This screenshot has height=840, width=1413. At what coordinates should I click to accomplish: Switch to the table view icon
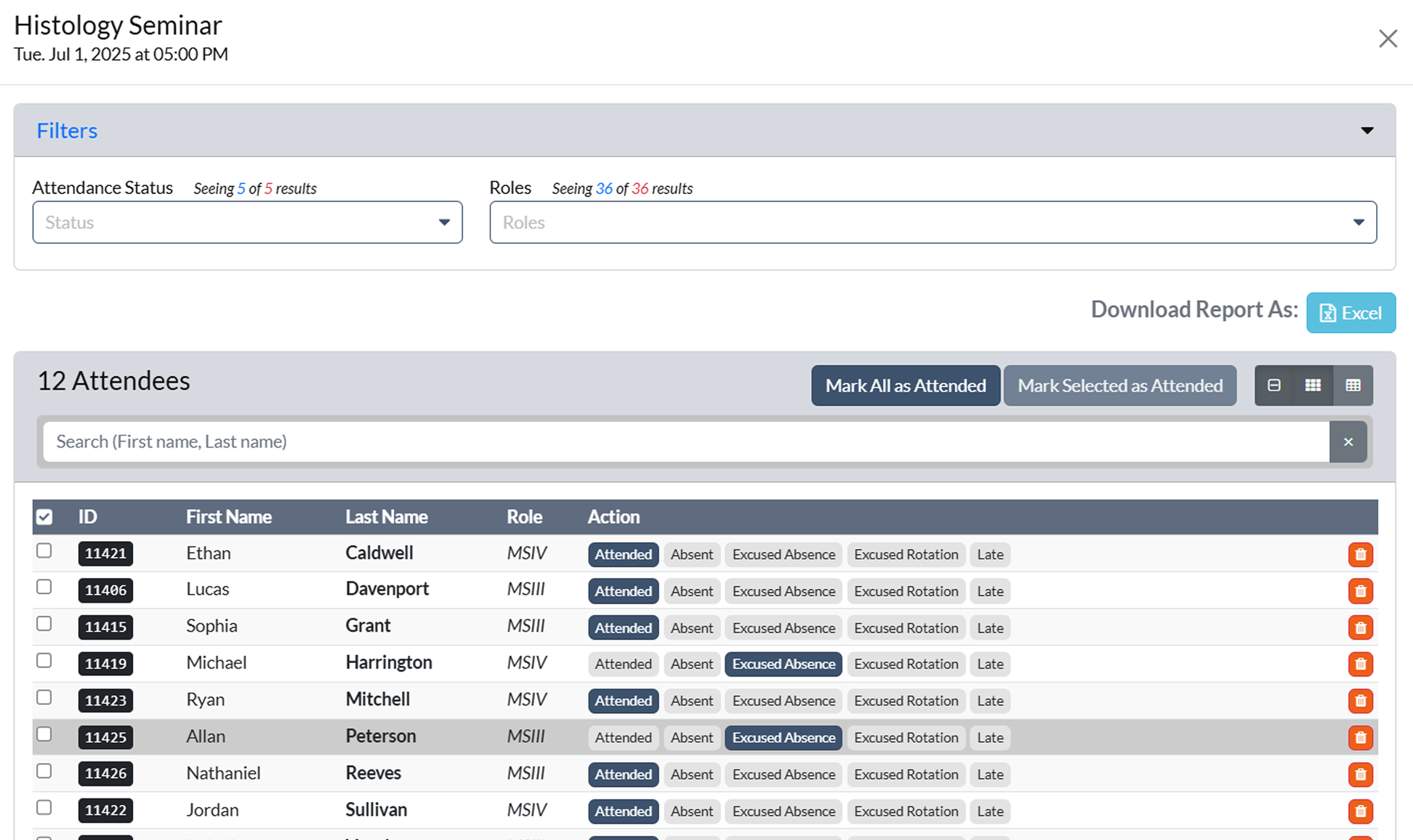click(x=1353, y=386)
